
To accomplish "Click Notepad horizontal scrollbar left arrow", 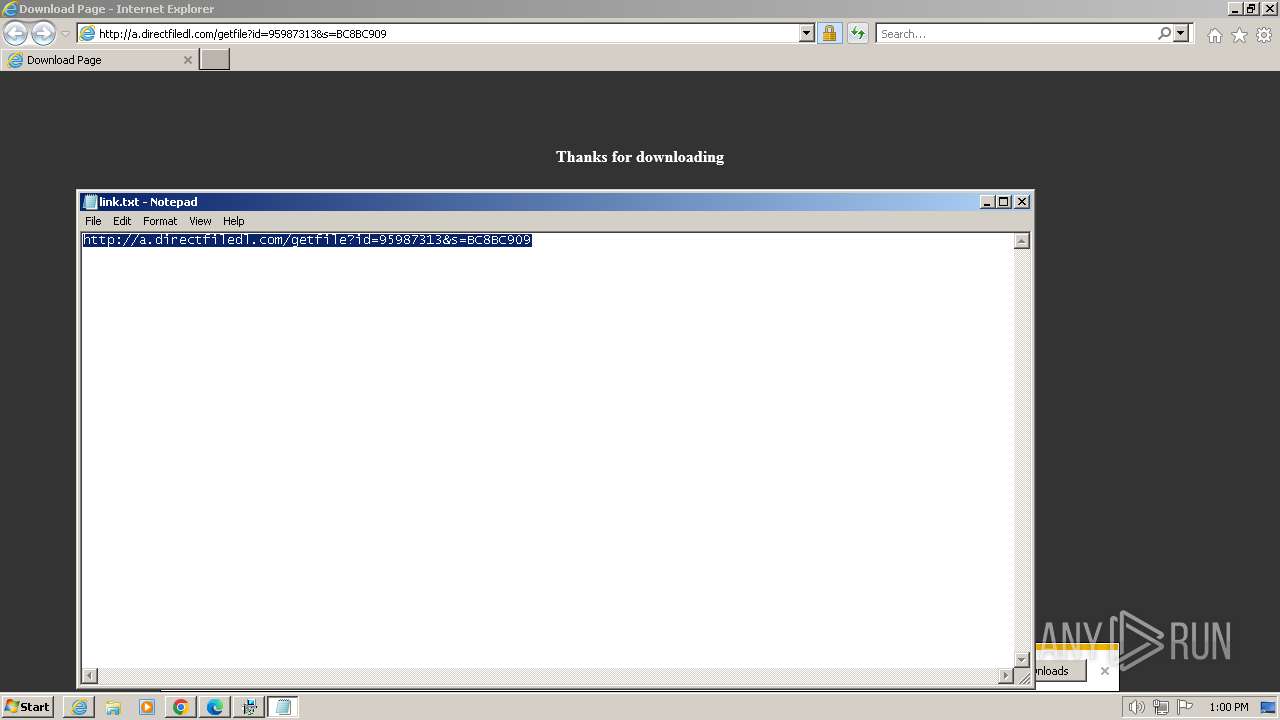I will (90, 676).
